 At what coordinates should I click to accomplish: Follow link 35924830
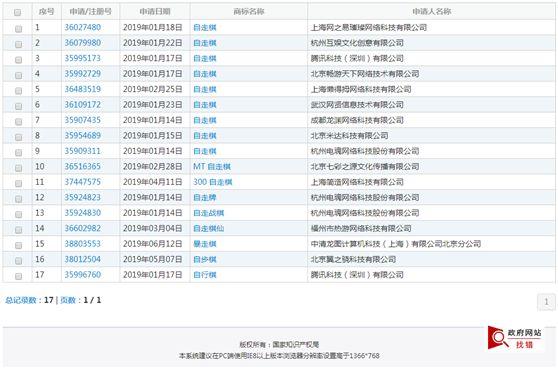[83, 213]
